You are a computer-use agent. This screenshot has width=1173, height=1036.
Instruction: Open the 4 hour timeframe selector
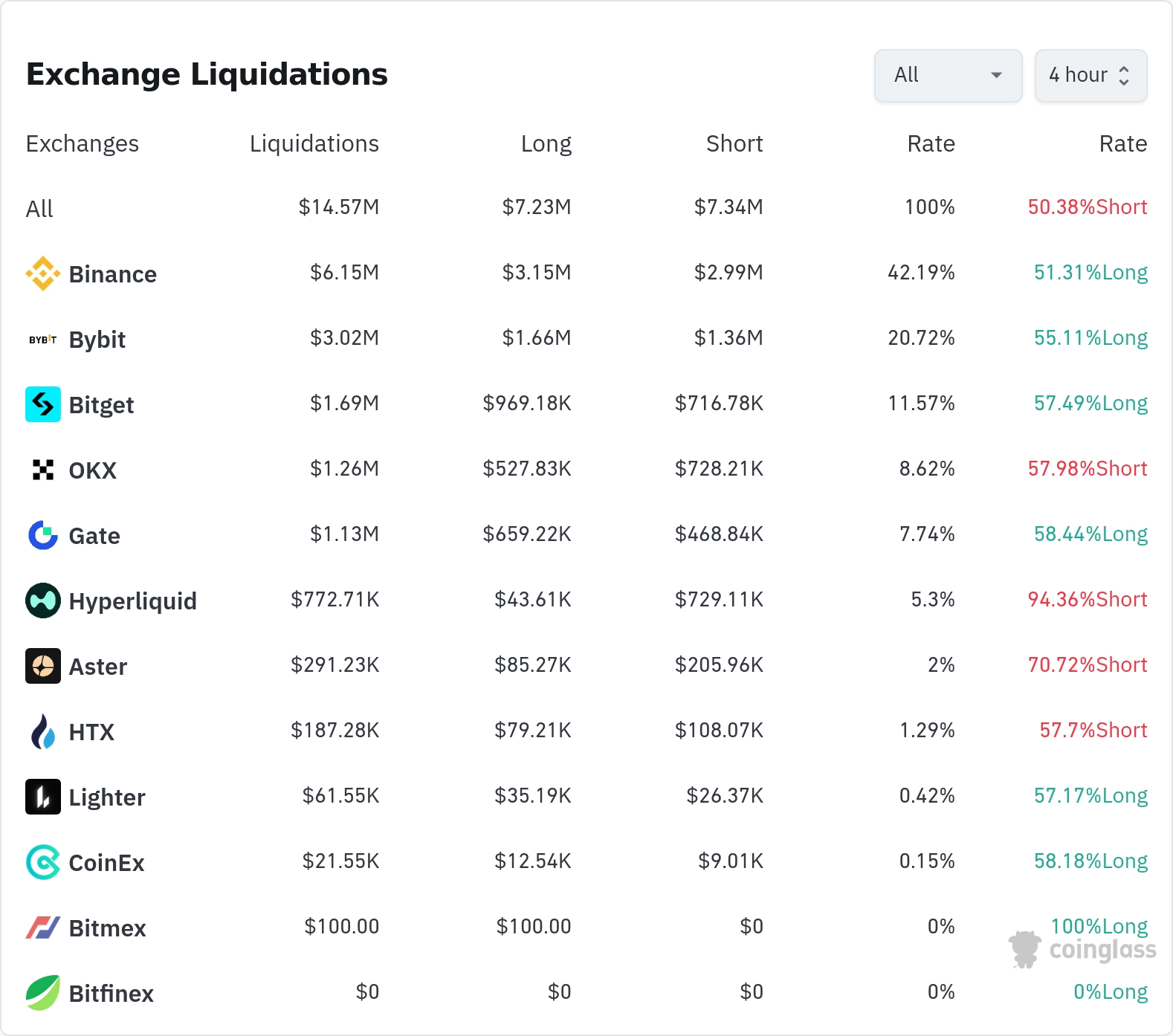1090,75
